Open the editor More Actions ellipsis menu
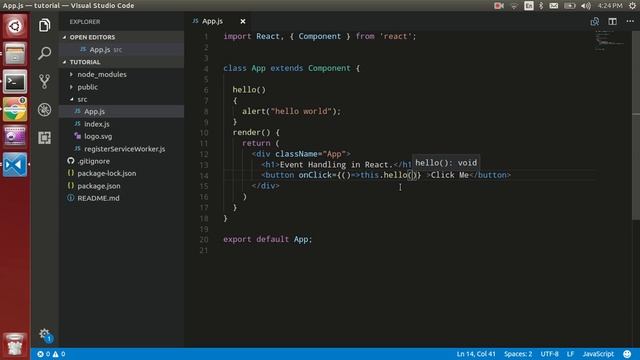640x360 pixels. coord(630,21)
